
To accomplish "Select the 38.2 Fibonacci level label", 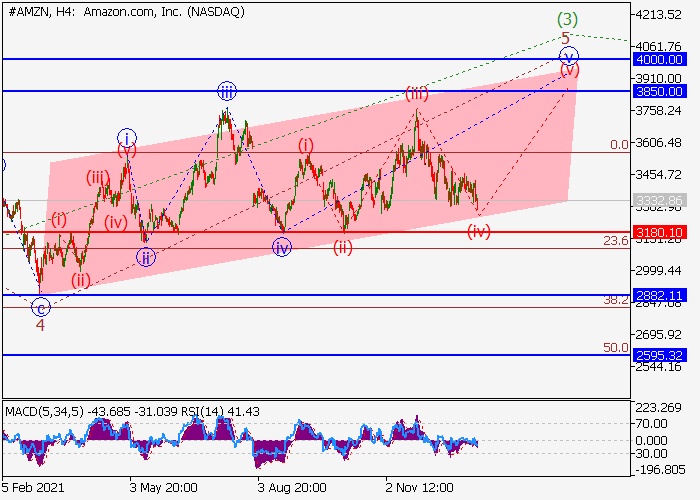I will (x=616, y=300).
